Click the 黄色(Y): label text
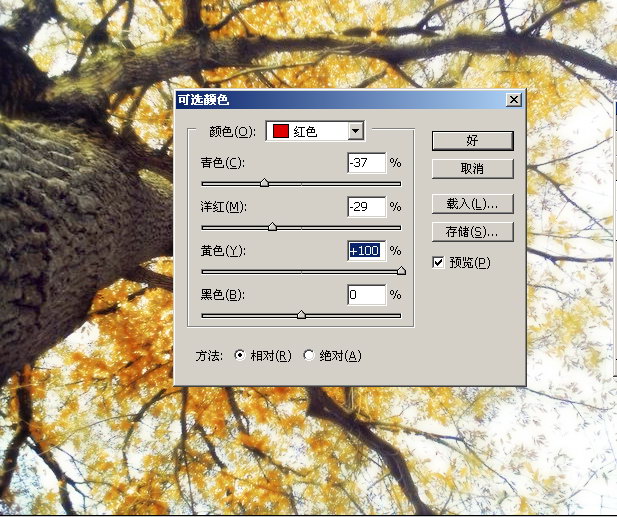 (x=223, y=251)
